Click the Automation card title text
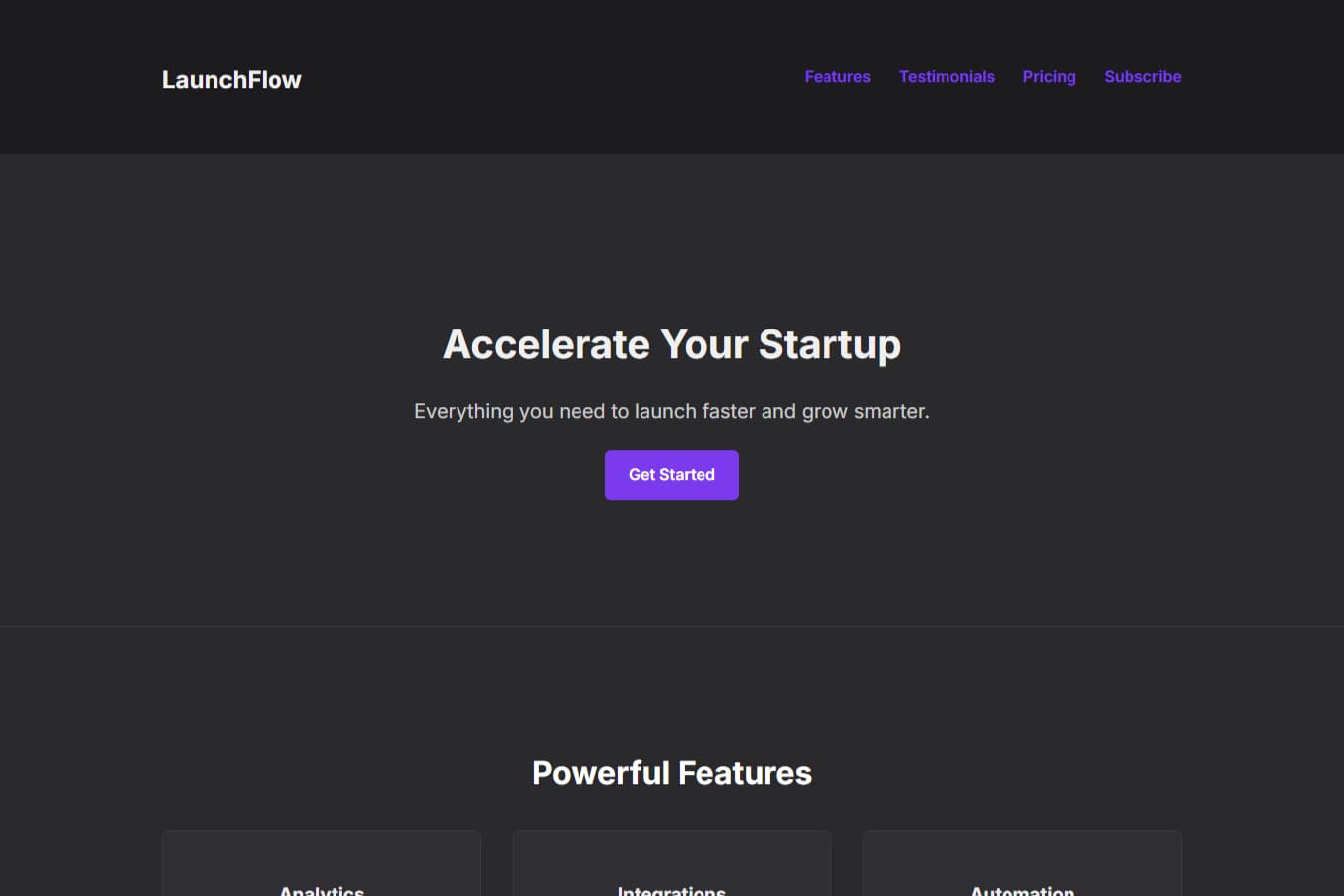 pos(1022,890)
